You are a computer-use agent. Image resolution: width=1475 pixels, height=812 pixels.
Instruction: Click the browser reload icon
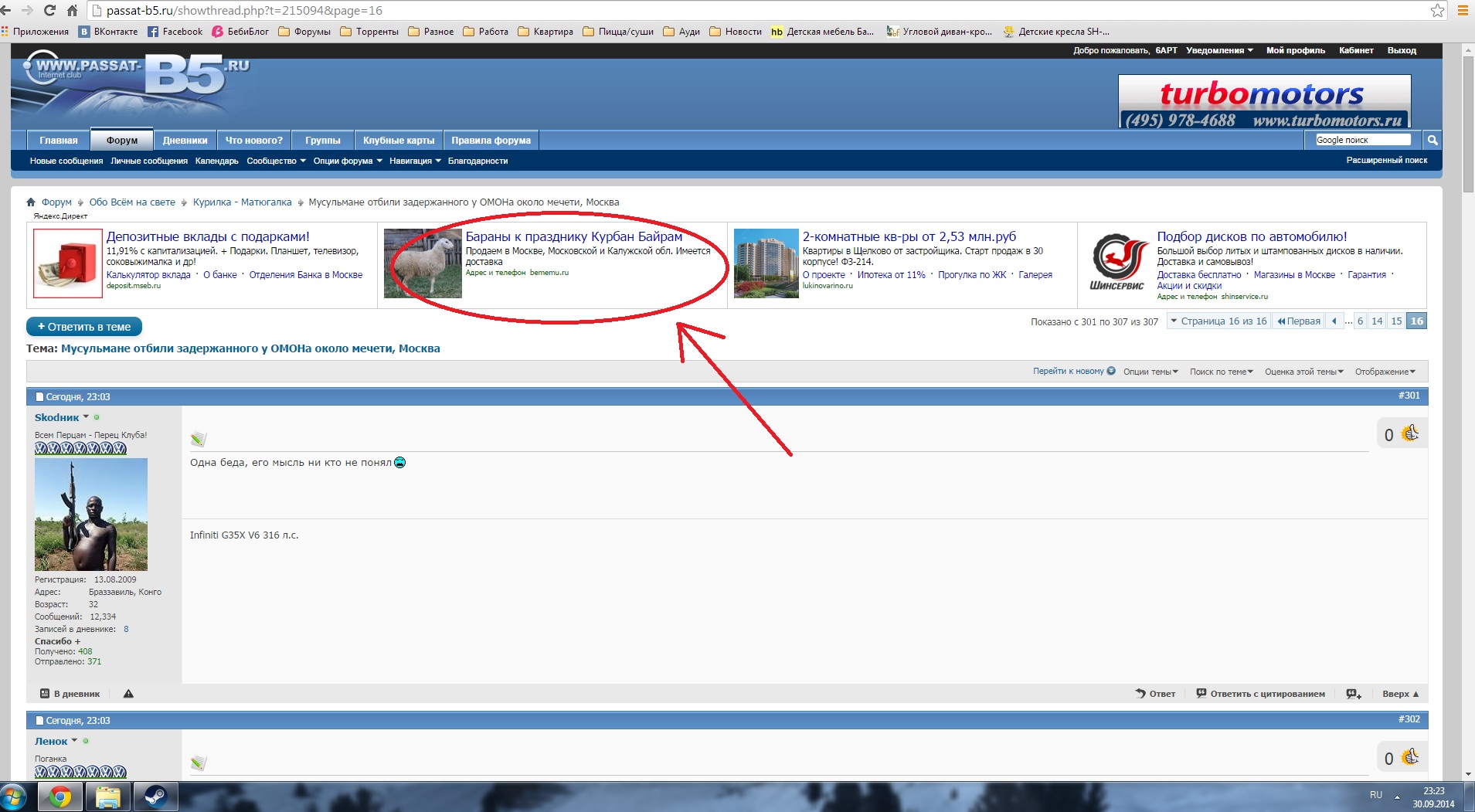(x=49, y=10)
